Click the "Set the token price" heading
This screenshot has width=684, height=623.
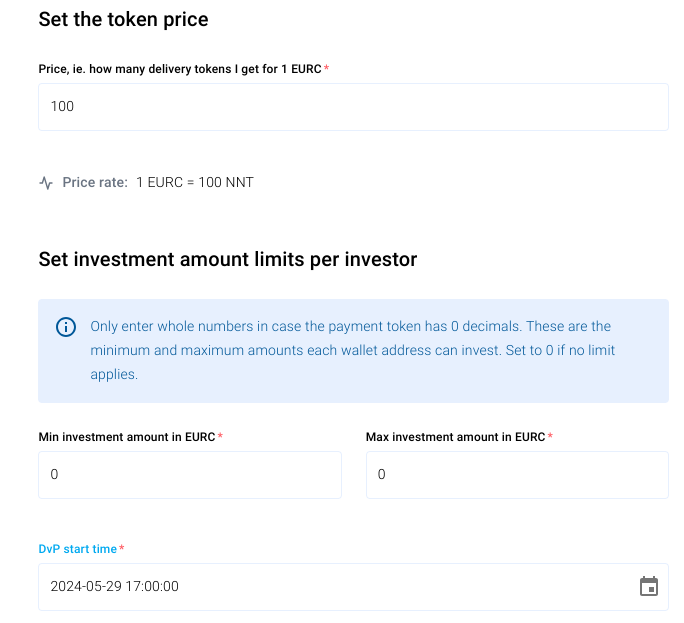pyautogui.click(x=123, y=19)
